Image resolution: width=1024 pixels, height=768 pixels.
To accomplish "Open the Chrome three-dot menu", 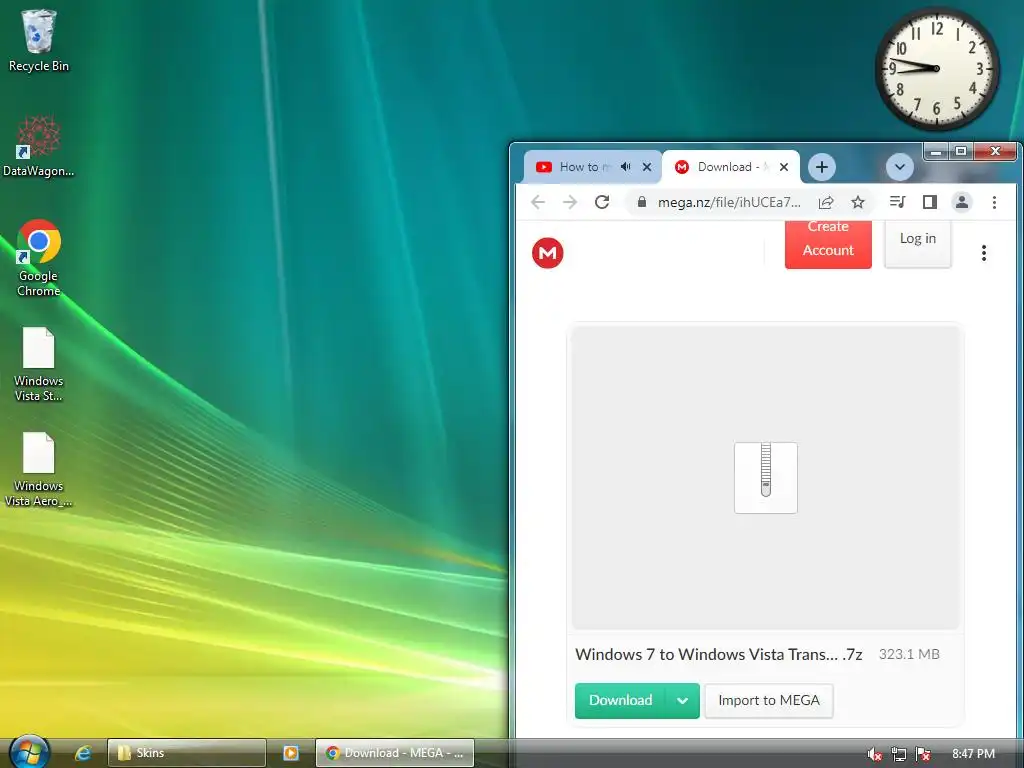I will click(x=994, y=202).
